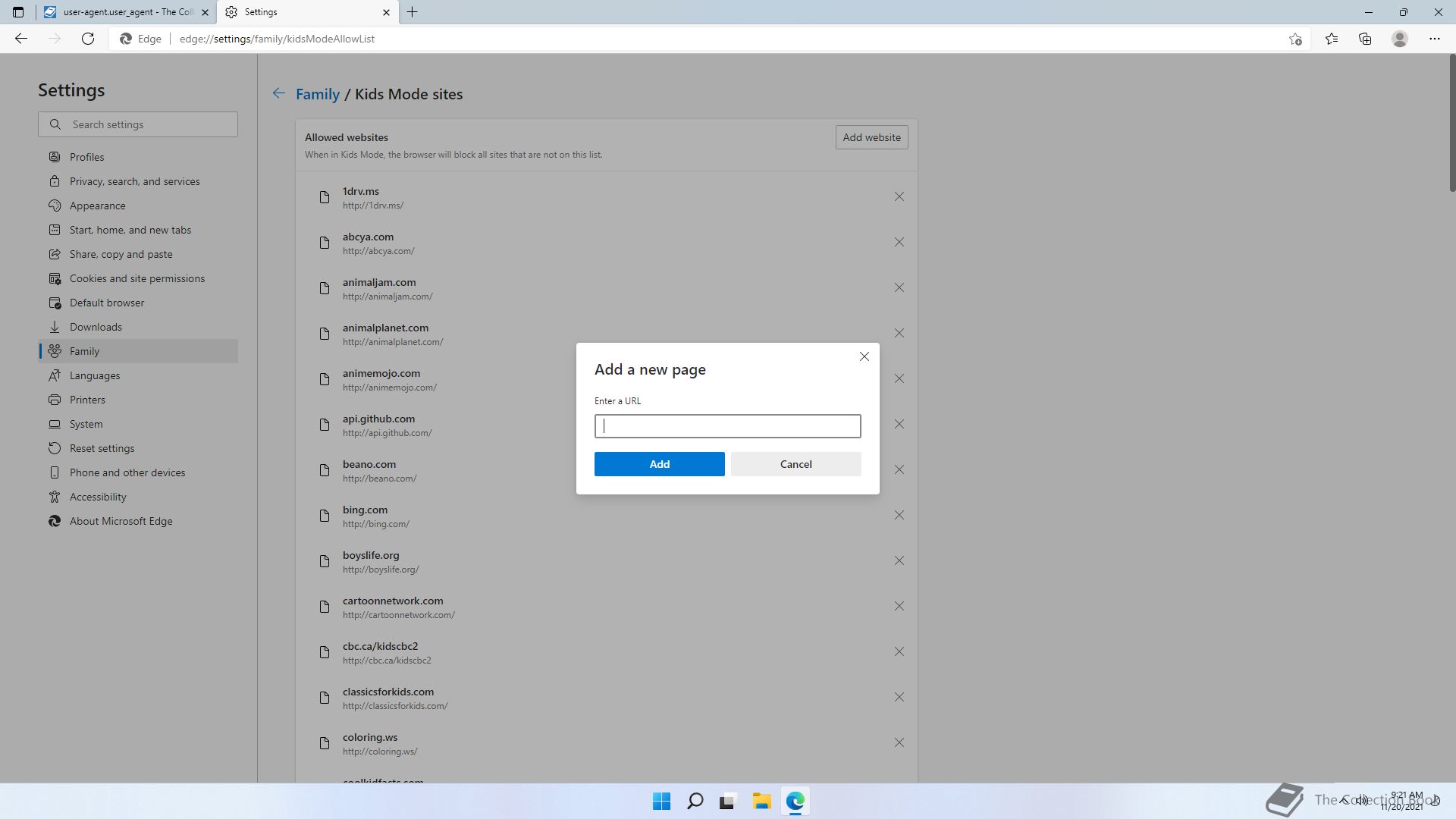Open Profiles settings section

click(x=138, y=157)
